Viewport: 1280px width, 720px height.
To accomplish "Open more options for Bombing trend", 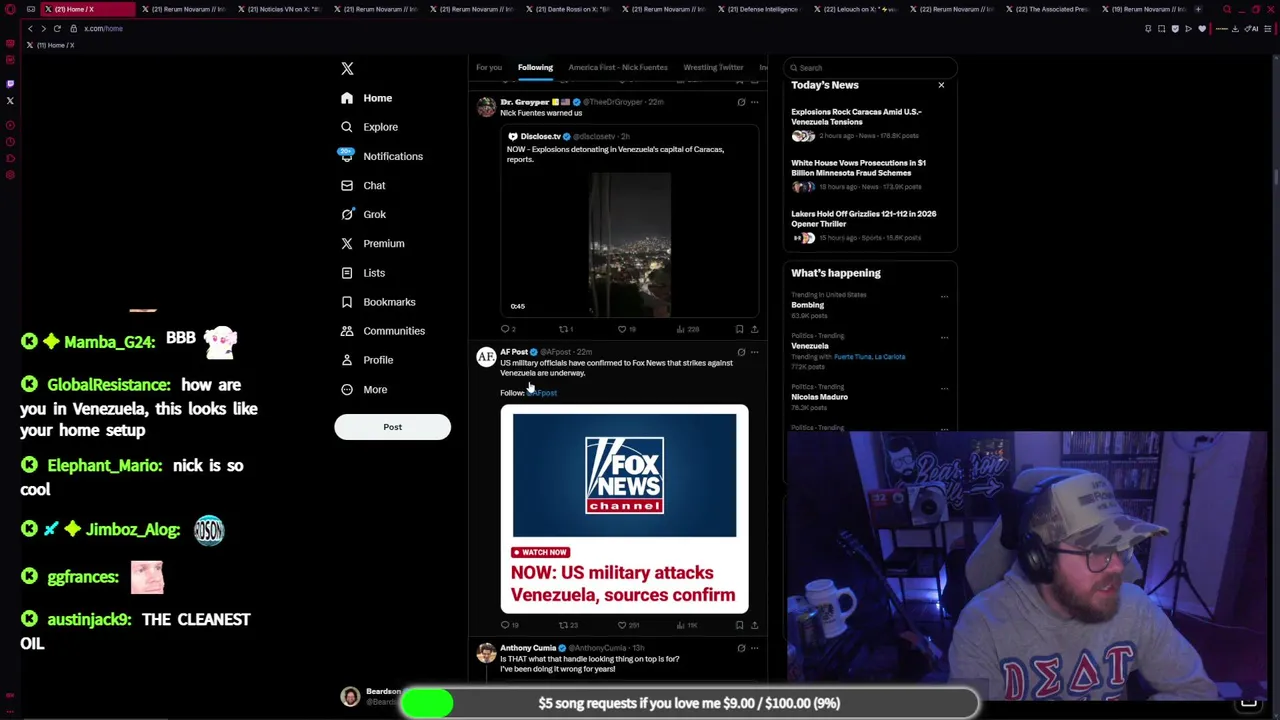I will pos(944,296).
